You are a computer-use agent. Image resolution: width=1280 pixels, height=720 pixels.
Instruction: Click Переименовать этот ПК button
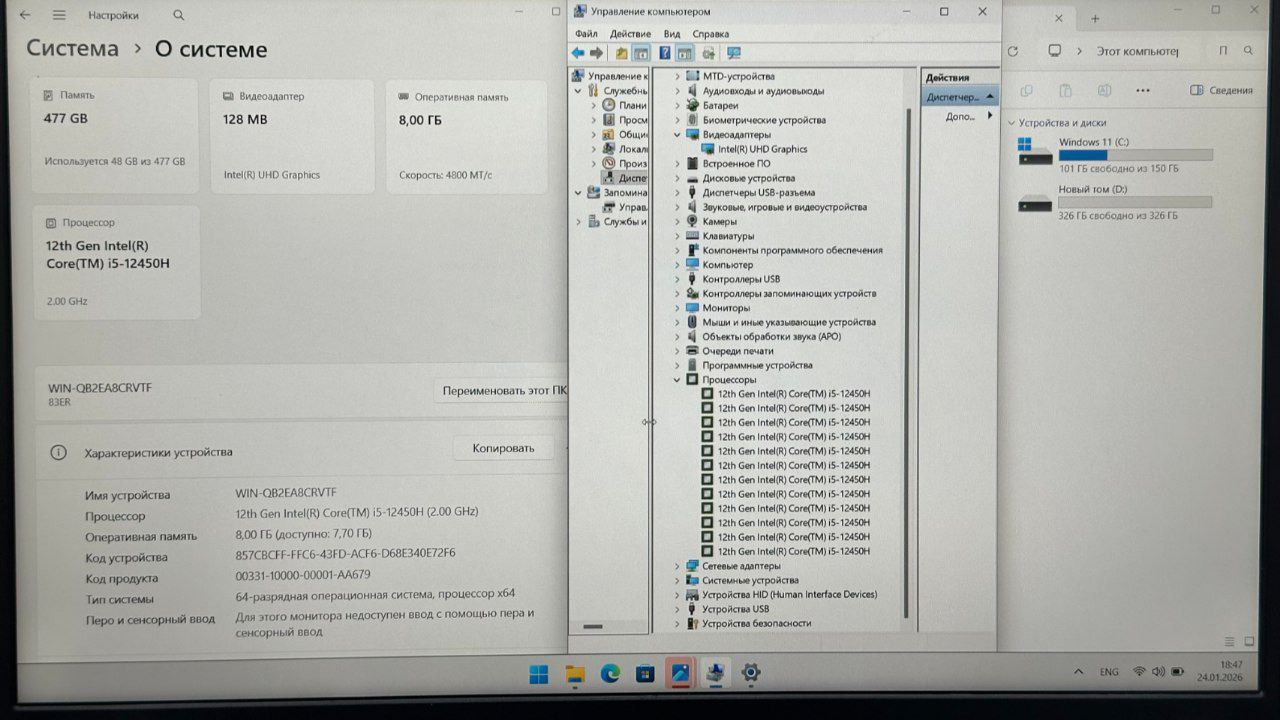click(505, 390)
